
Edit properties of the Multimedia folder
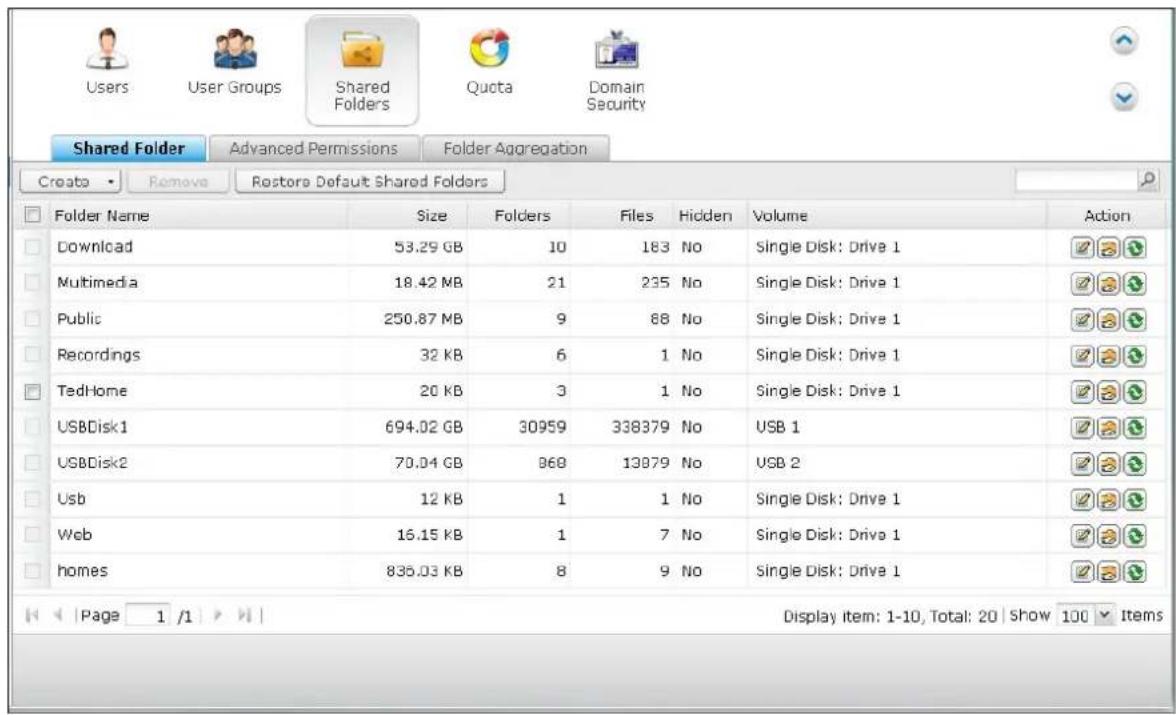pos(1082,284)
